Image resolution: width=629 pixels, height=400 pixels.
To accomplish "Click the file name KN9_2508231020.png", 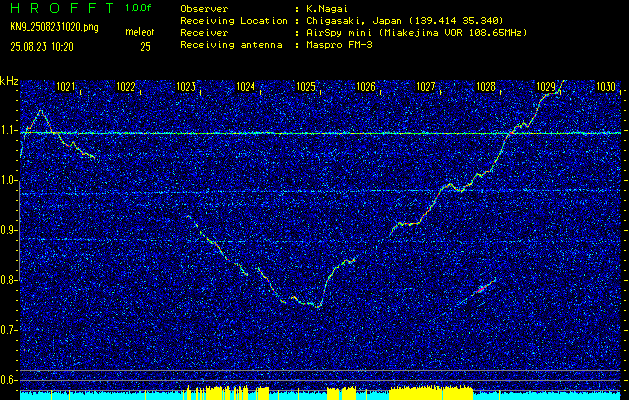I will (54, 27).
